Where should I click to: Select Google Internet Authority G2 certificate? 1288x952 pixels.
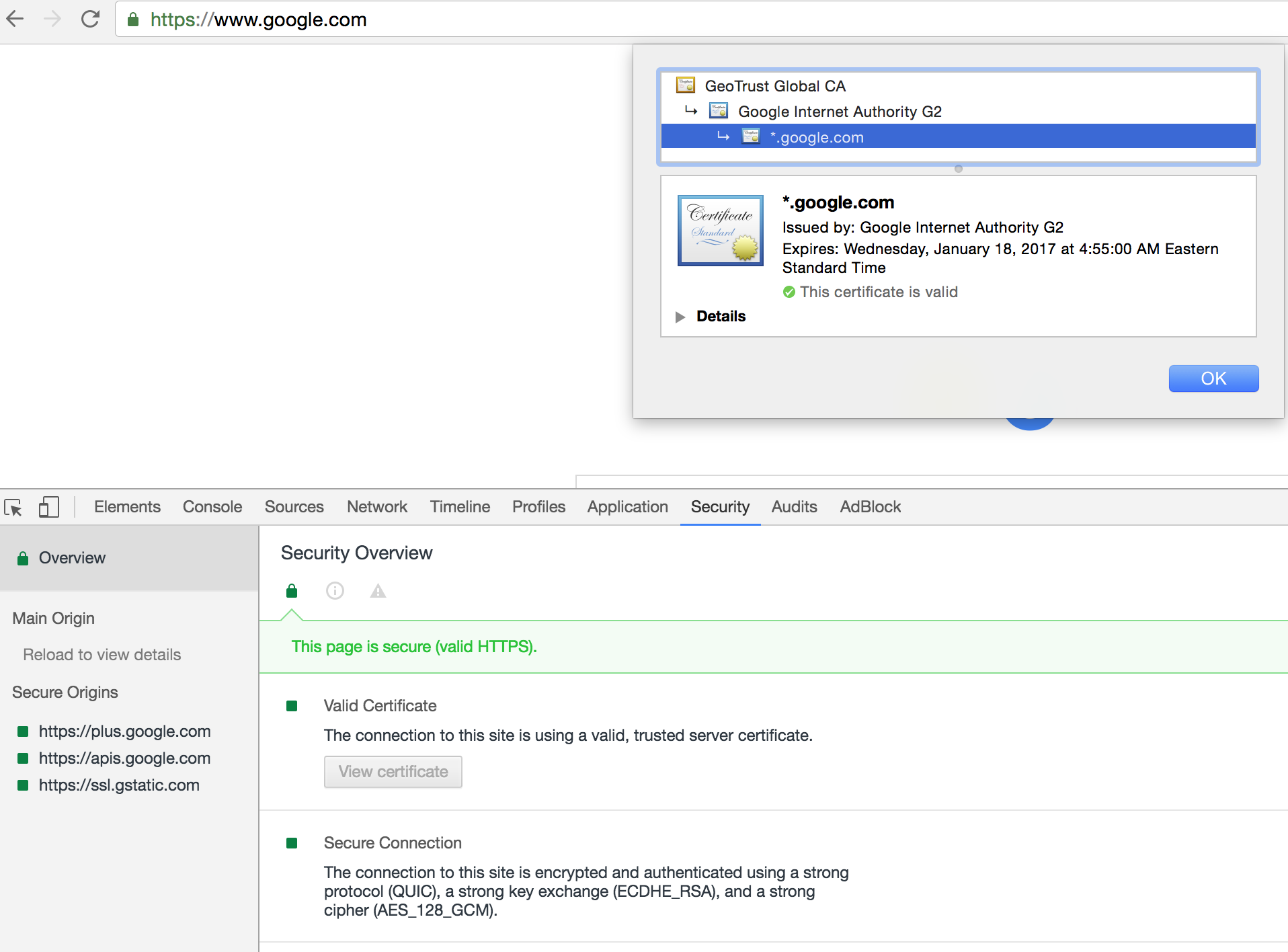(x=958, y=112)
